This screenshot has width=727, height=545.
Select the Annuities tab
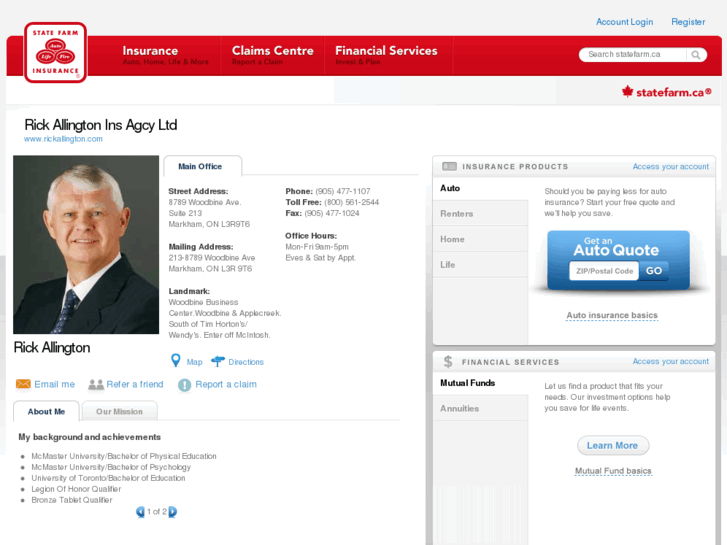tap(480, 408)
